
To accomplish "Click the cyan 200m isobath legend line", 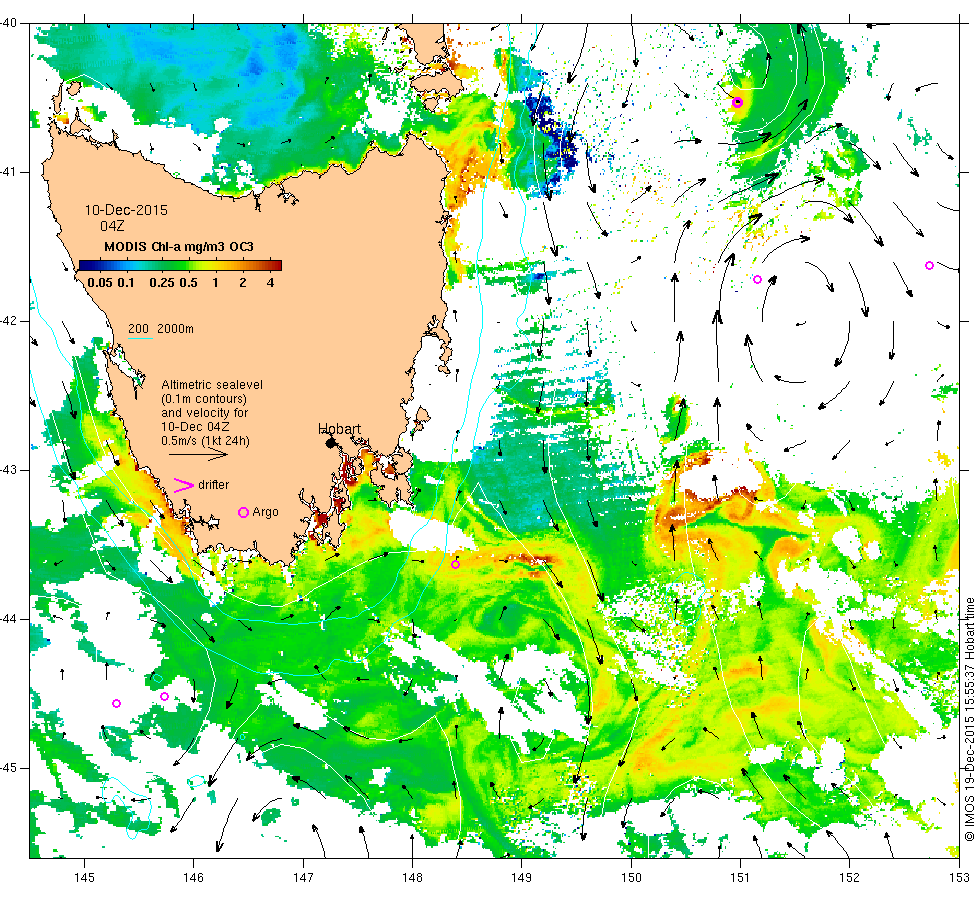I will point(141,339).
